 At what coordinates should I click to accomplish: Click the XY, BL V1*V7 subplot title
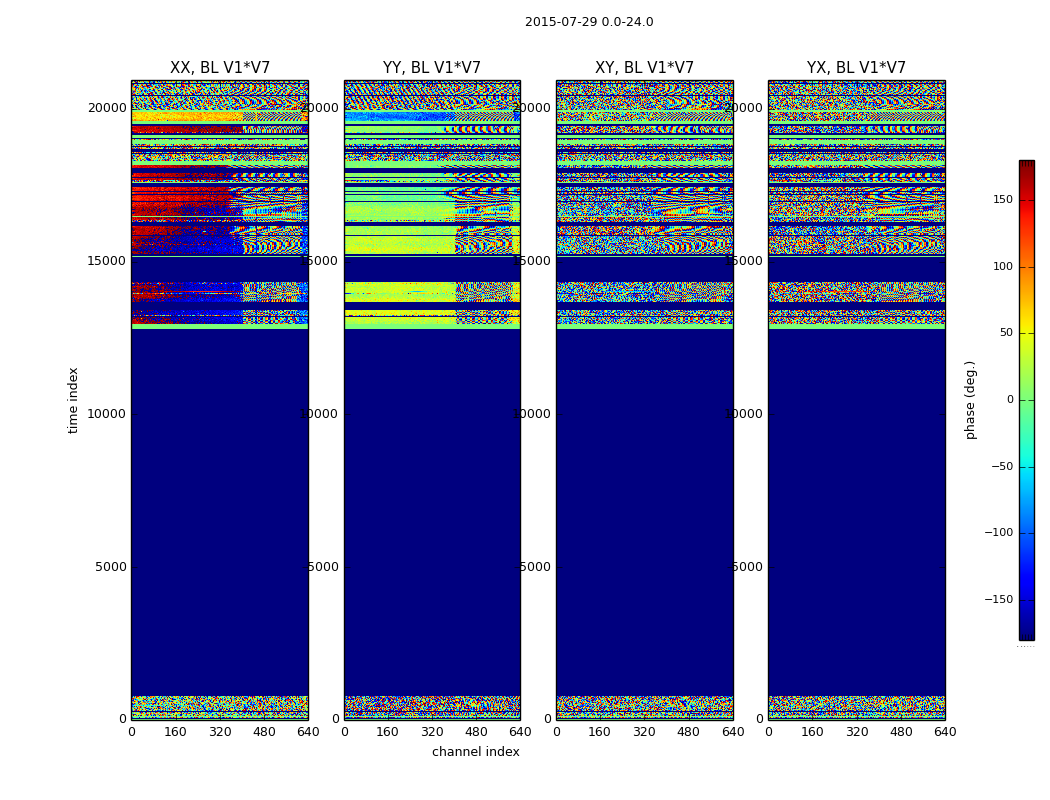click(644, 68)
